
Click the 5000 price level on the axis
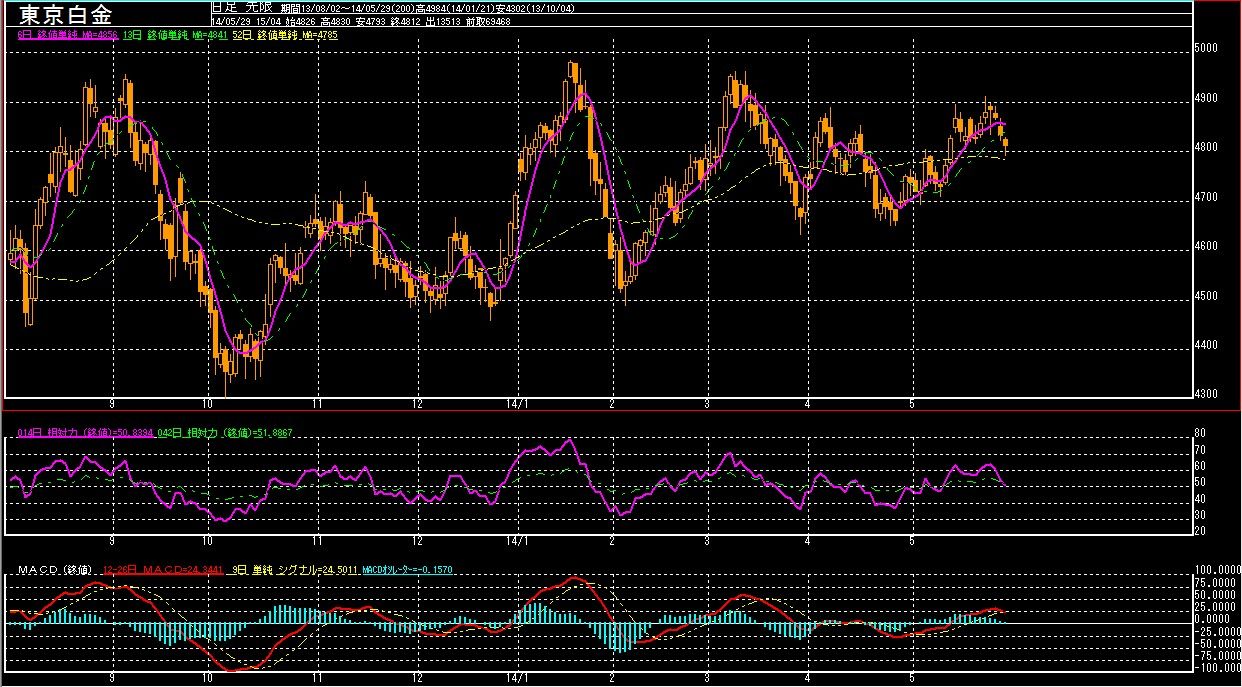(x=1207, y=48)
